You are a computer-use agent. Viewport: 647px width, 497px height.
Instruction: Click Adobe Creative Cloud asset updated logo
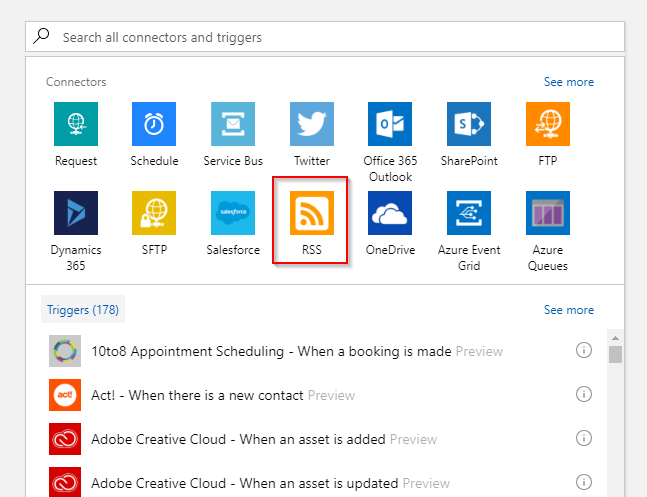click(65, 482)
